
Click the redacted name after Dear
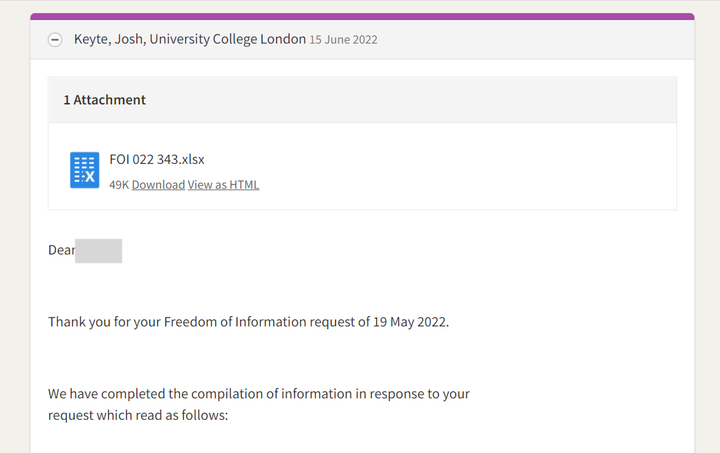tap(98, 251)
